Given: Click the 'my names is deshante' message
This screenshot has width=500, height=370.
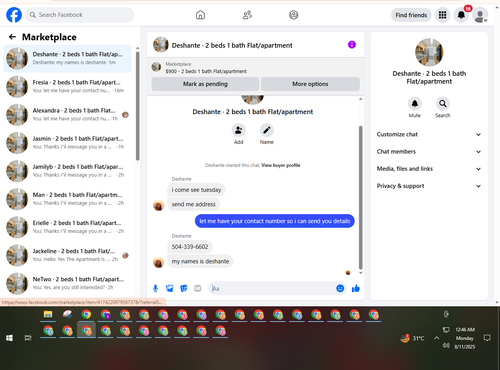Looking at the screenshot, I should pyautogui.click(x=200, y=261).
